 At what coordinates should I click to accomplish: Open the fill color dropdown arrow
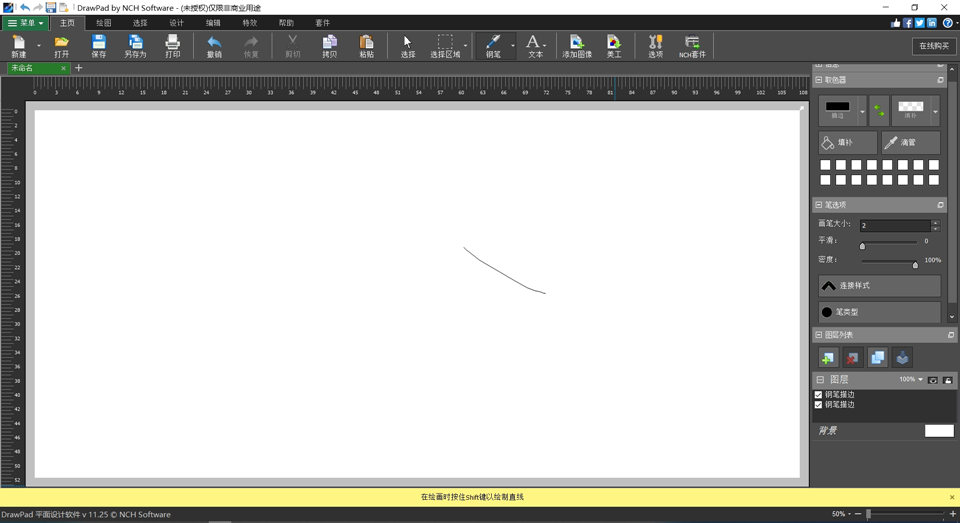pos(935,111)
